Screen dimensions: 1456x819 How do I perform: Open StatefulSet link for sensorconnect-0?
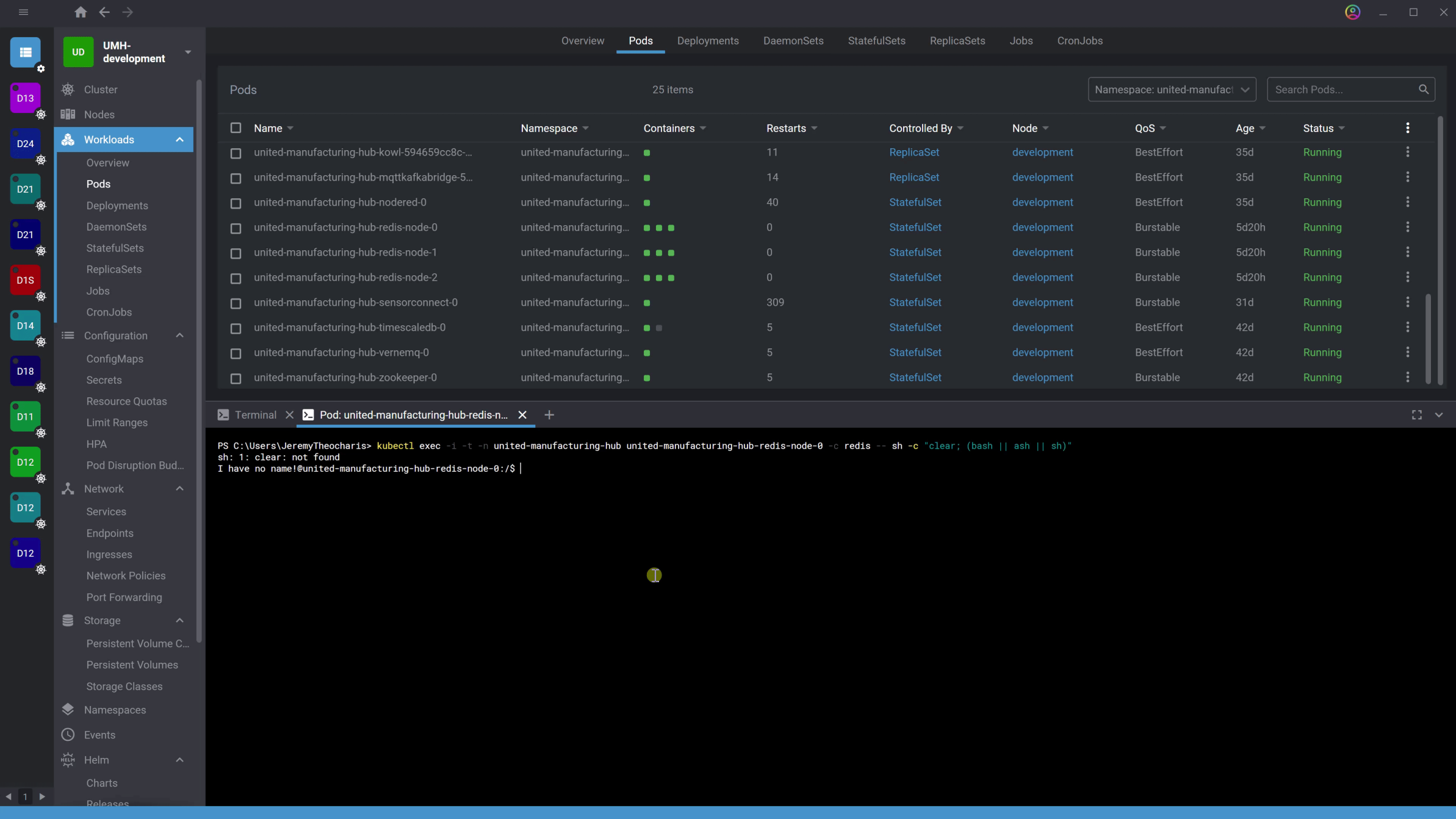pos(915,303)
